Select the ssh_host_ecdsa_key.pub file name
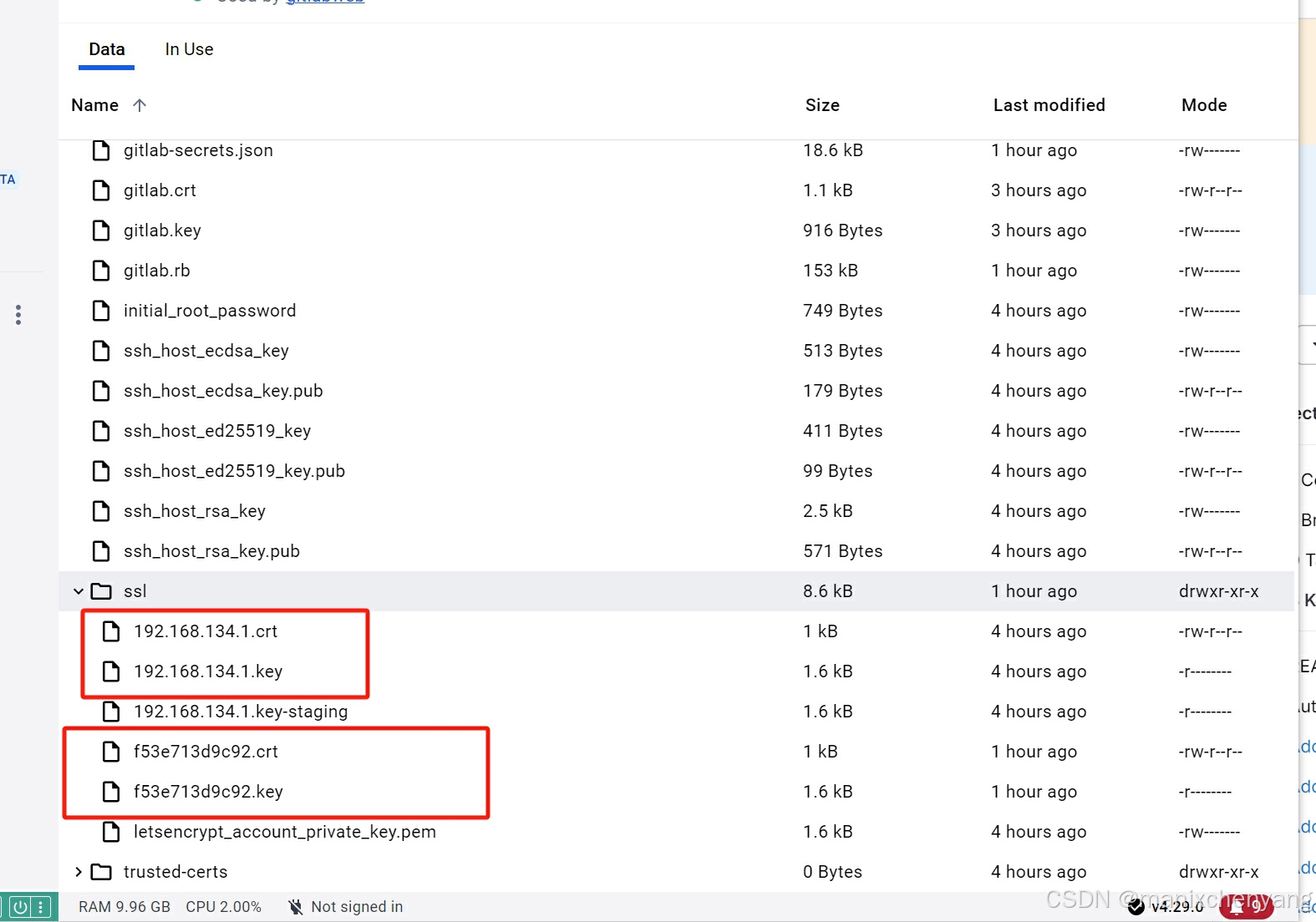 click(x=223, y=391)
